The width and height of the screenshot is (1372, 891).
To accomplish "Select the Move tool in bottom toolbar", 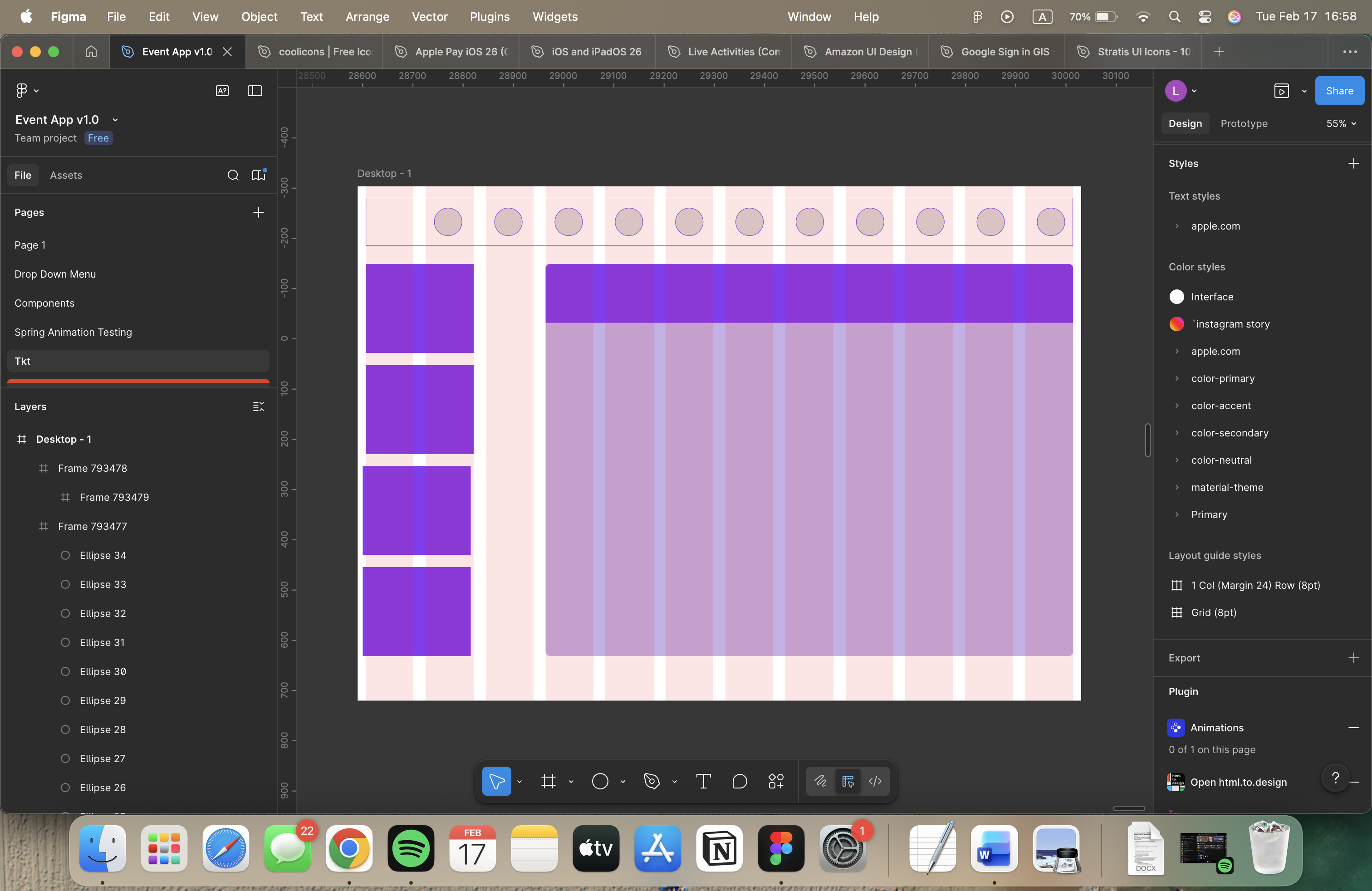I will tap(496, 781).
